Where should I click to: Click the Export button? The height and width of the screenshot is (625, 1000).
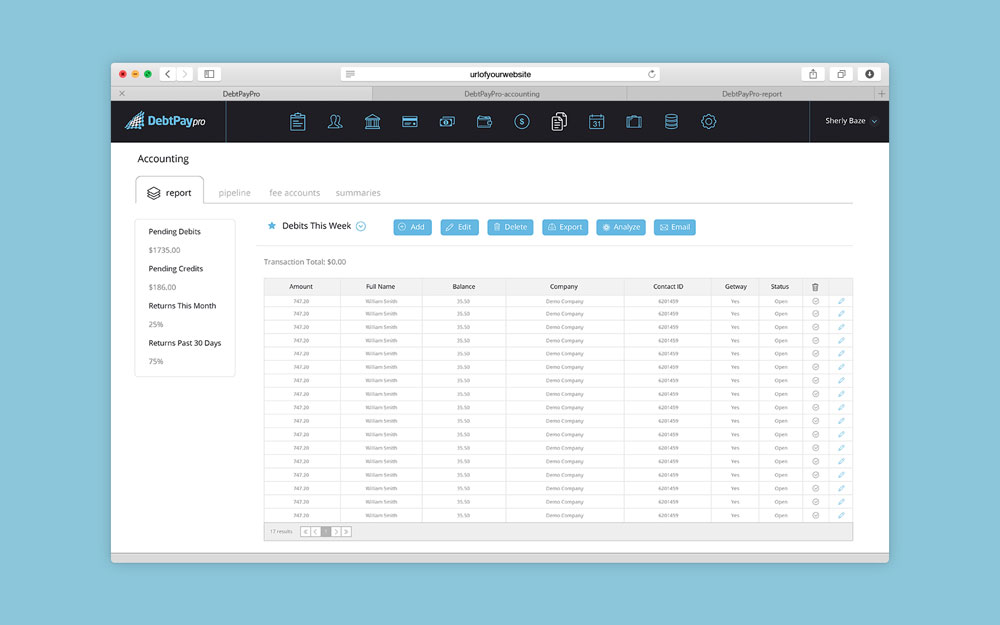[565, 227]
